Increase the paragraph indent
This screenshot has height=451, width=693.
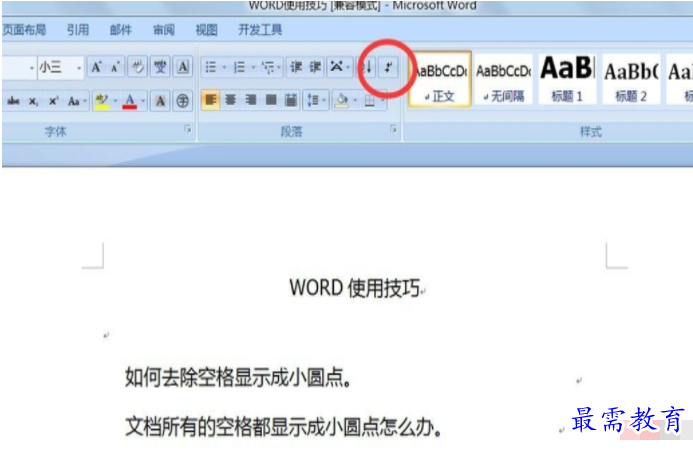pos(315,67)
